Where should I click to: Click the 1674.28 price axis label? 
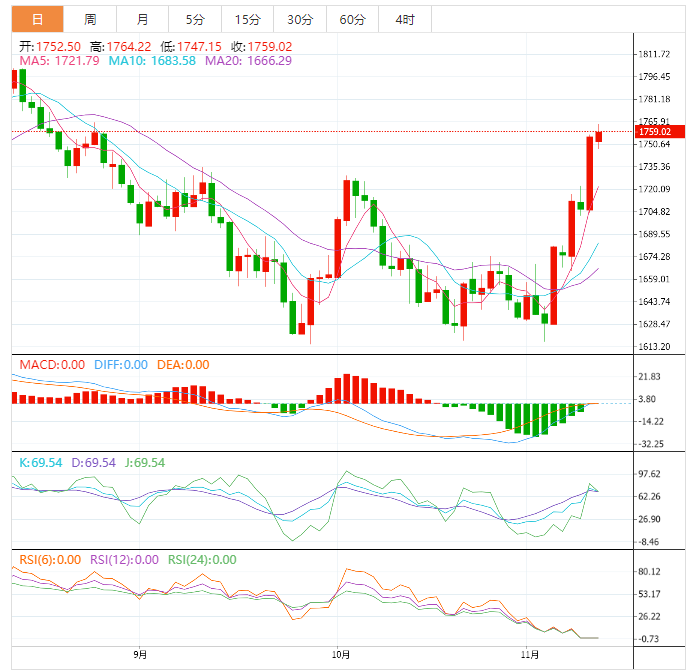(x=654, y=256)
